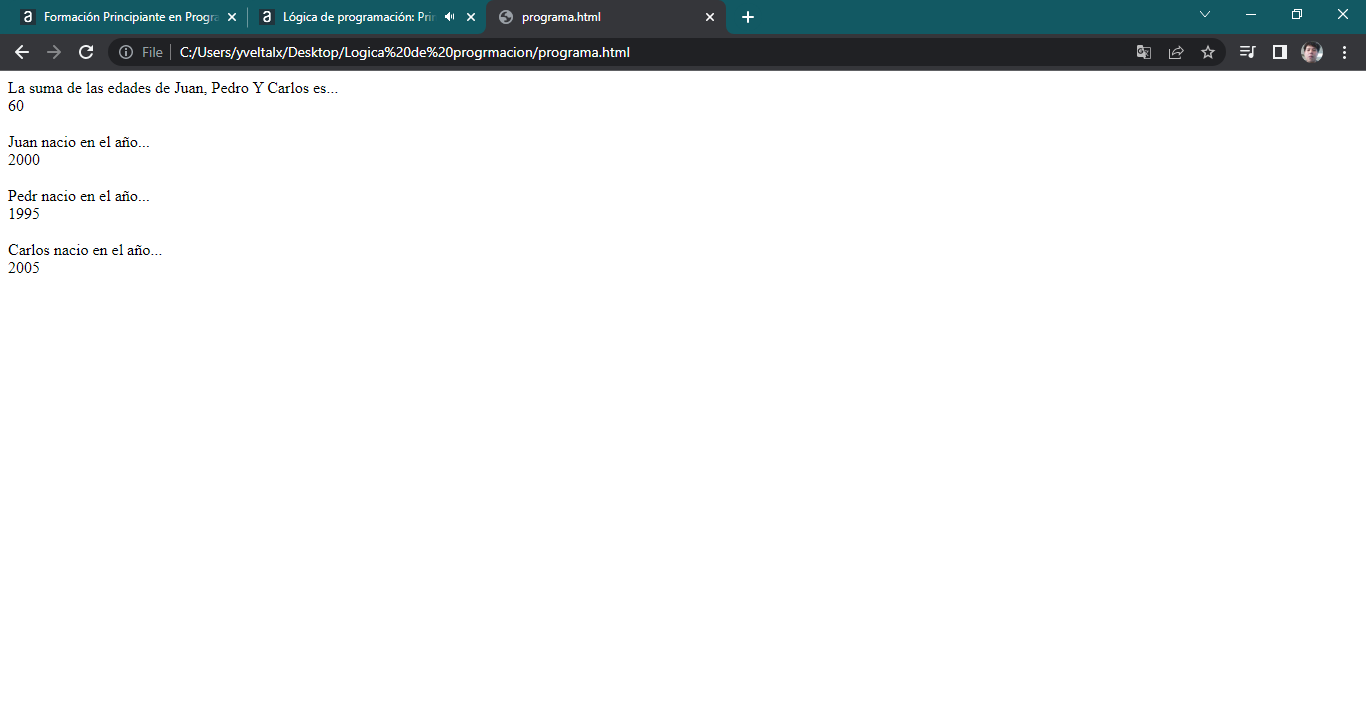Click text 'Carlos nacio en el año...'
The image size is (1366, 728).
[85, 250]
